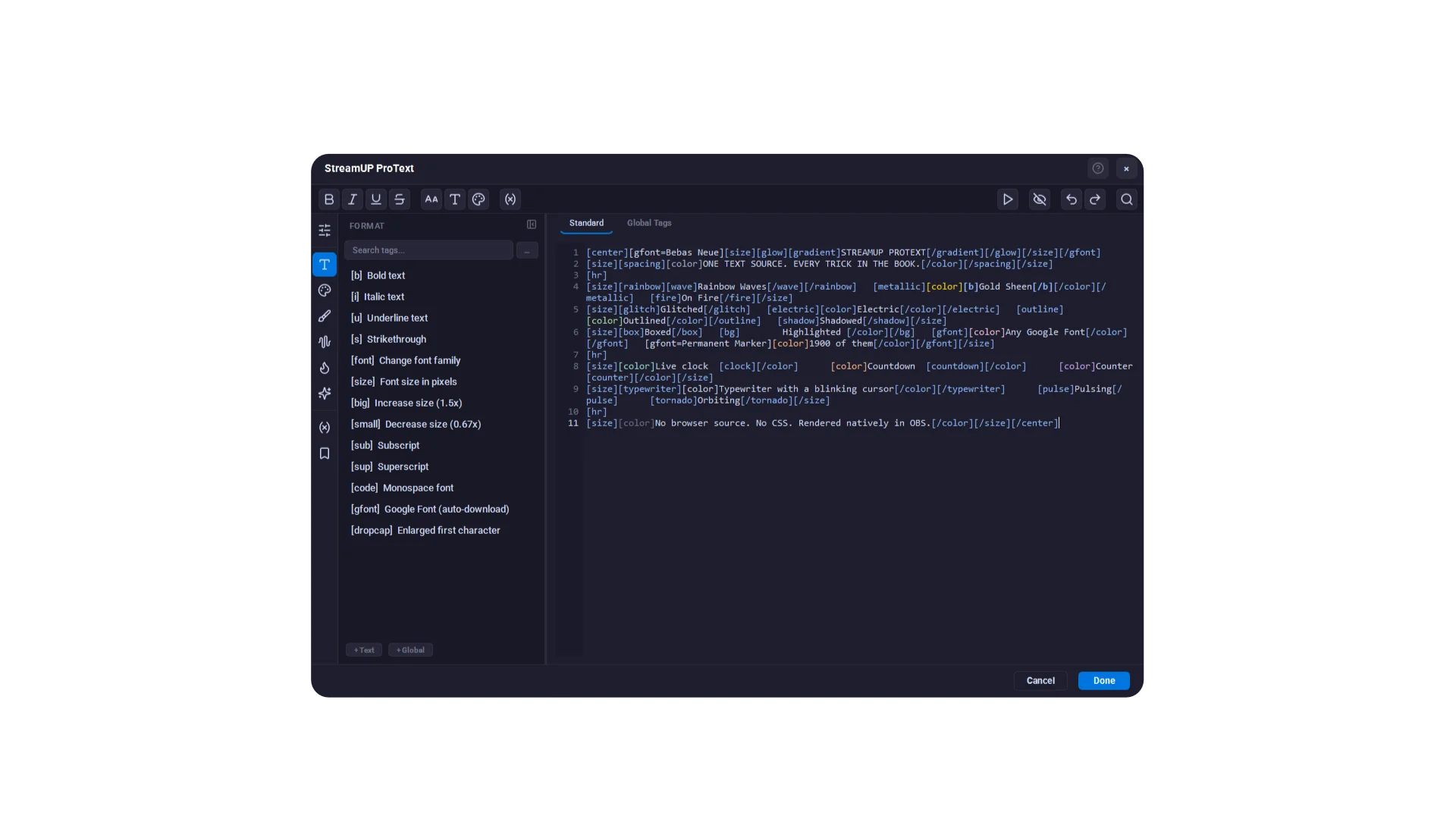The image size is (1456, 819).
Task: Click the font T icon in the top toolbar
Action: point(455,199)
